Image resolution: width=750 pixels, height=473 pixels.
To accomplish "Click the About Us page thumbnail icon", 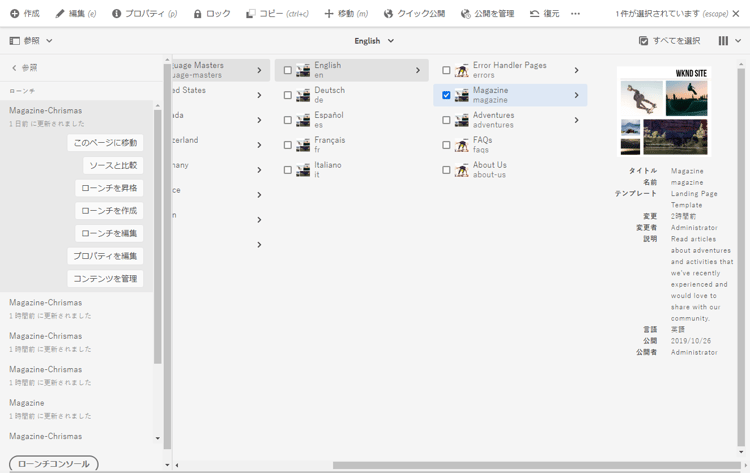I will 462,170.
